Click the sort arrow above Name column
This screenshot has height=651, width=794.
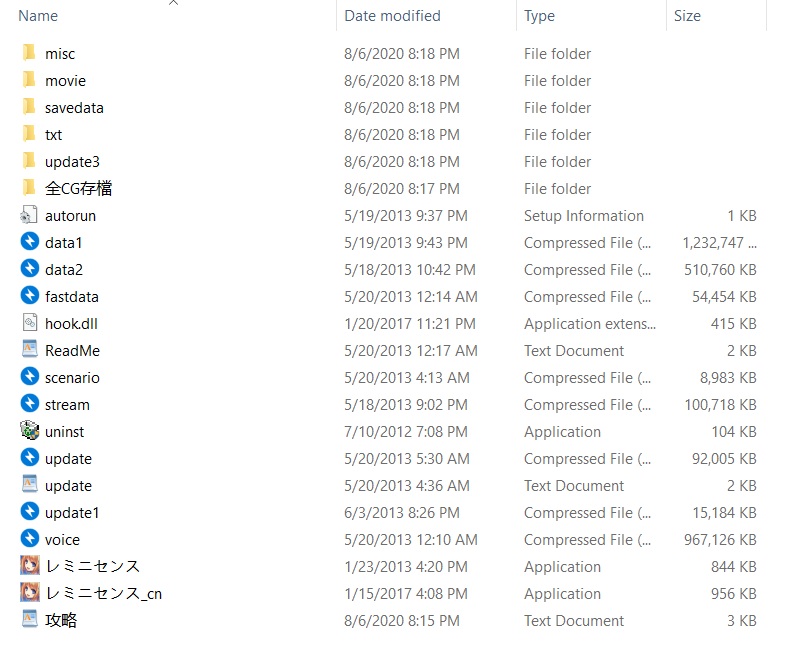click(173, 4)
